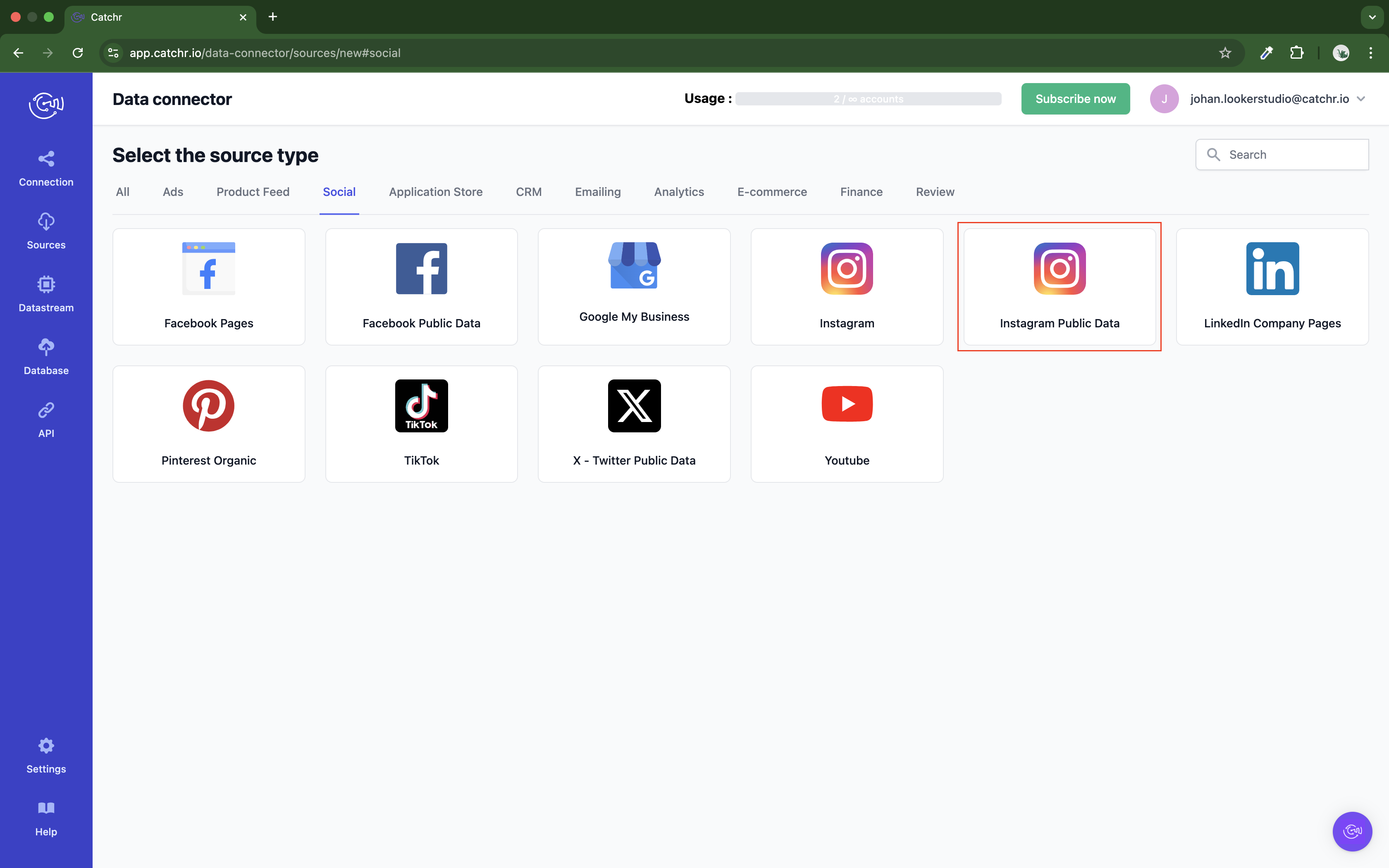Switch to the CRM tab
This screenshot has height=868, width=1389.
[529, 192]
